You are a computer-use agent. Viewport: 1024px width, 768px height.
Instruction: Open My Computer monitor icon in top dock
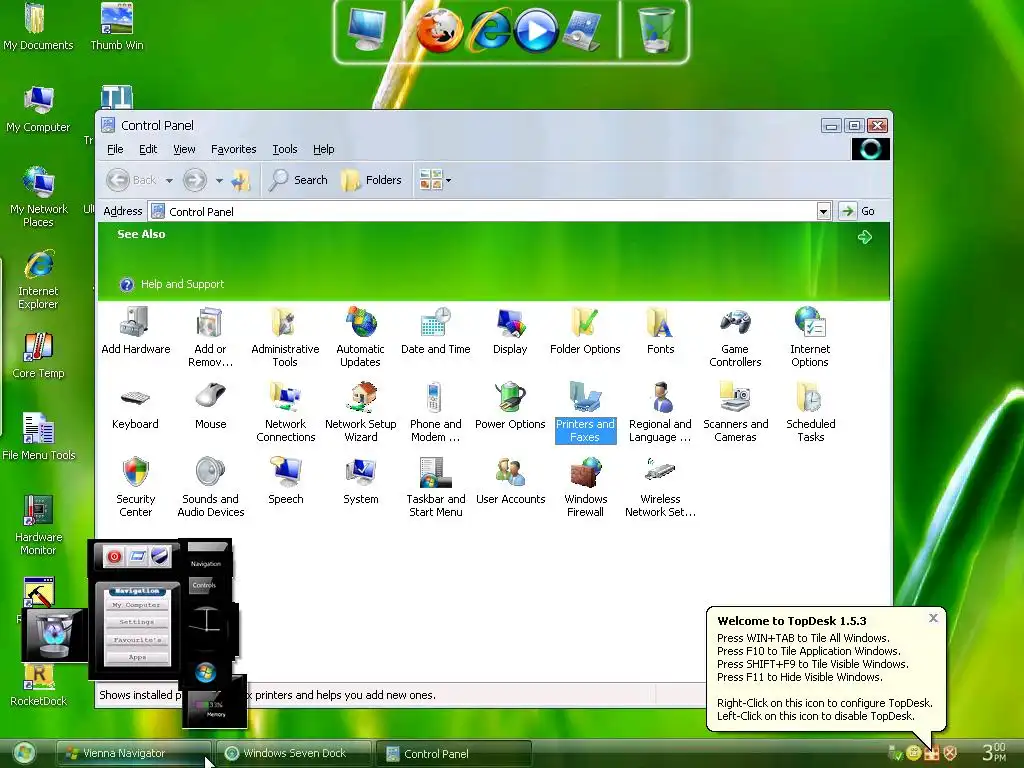[367, 30]
